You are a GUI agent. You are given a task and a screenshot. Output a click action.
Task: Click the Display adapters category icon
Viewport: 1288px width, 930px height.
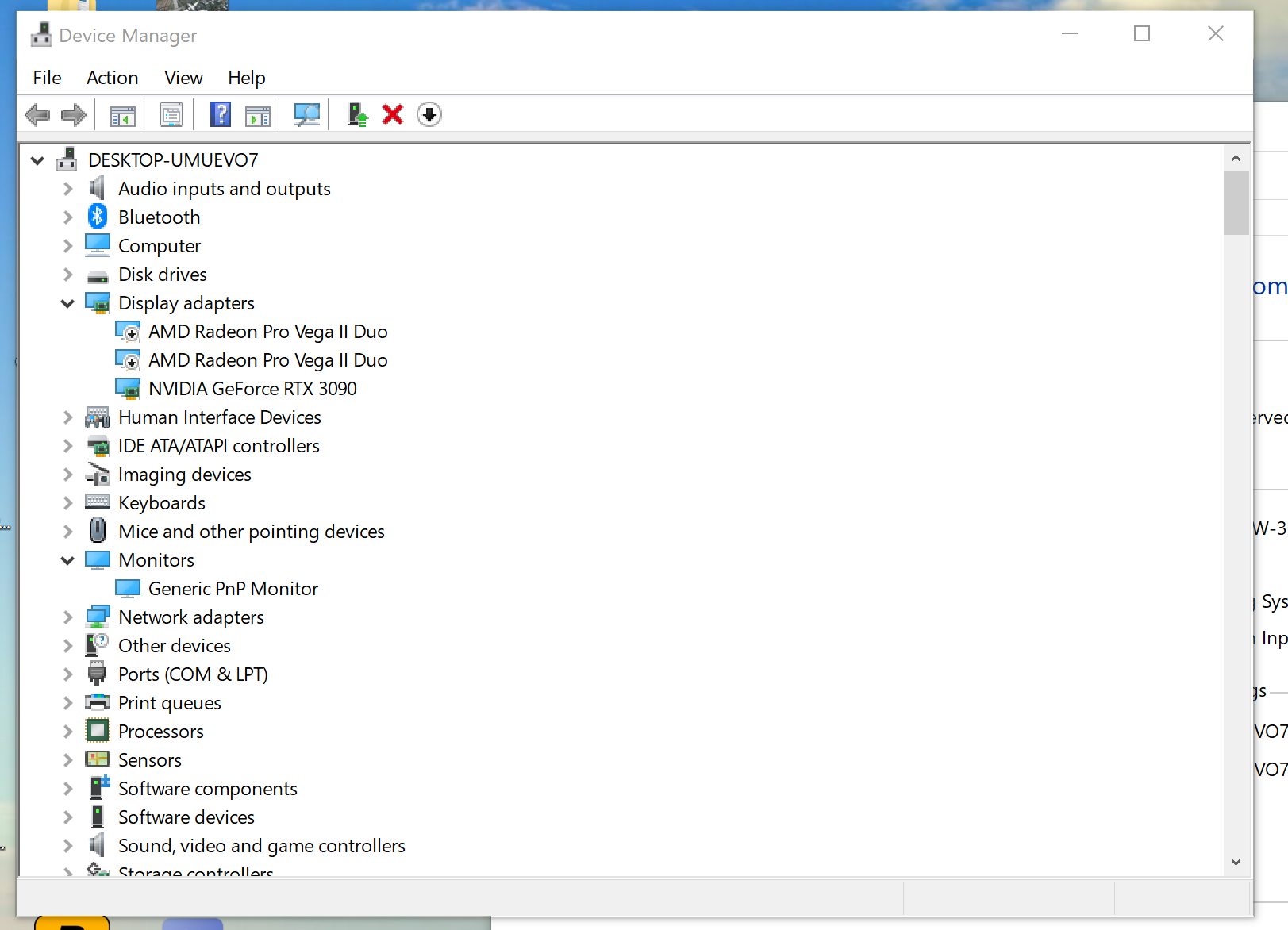coord(98,303)
